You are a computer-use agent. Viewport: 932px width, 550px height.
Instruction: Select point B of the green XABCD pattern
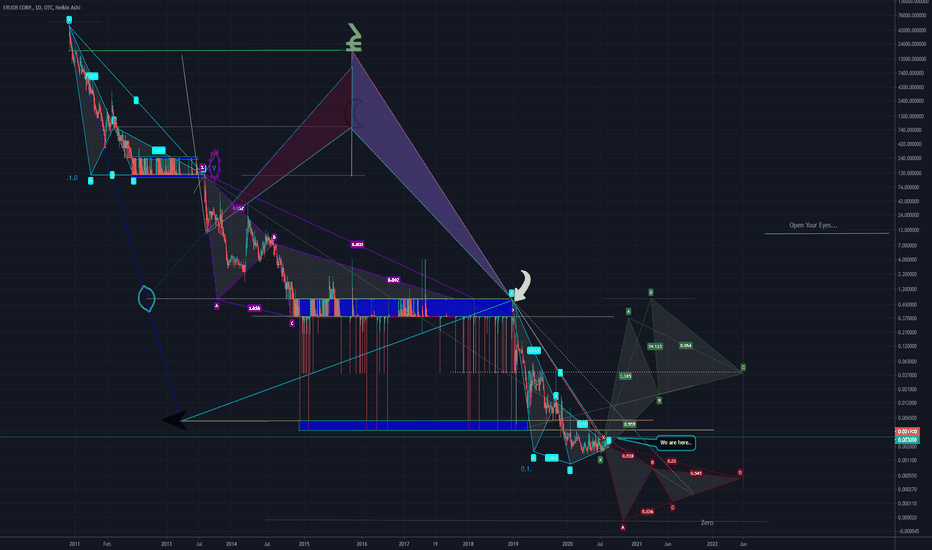pos(659,401)
